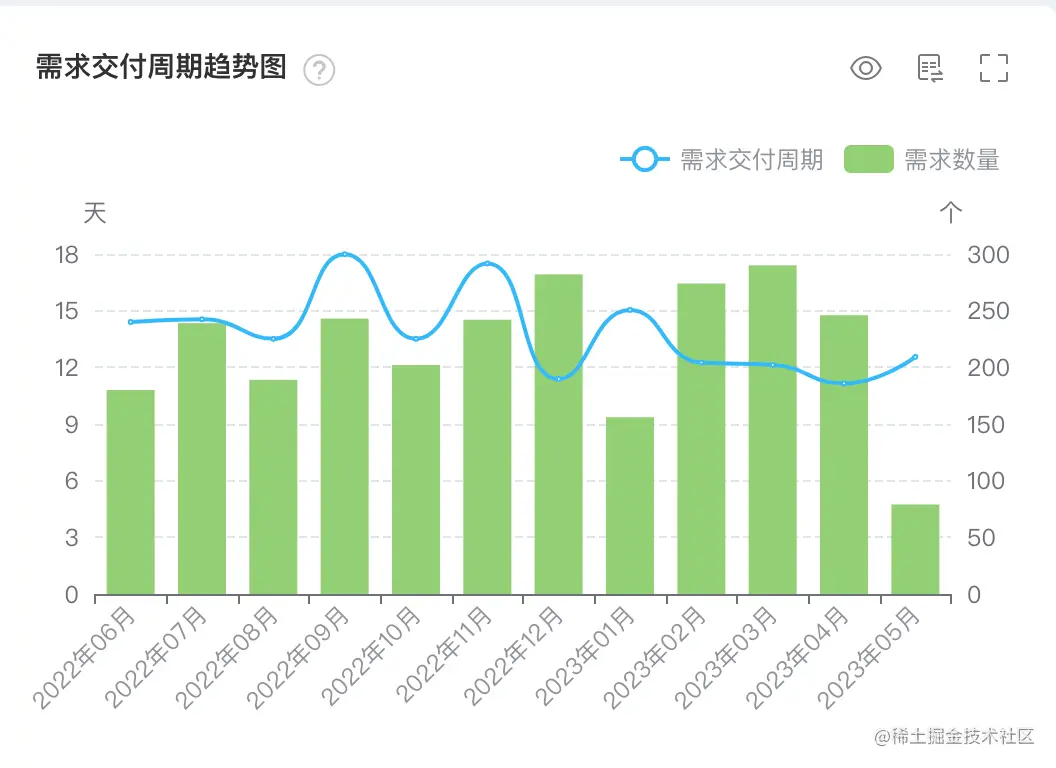
Task: Click line end point at 2023年05月
Action: tap(915, 357)
